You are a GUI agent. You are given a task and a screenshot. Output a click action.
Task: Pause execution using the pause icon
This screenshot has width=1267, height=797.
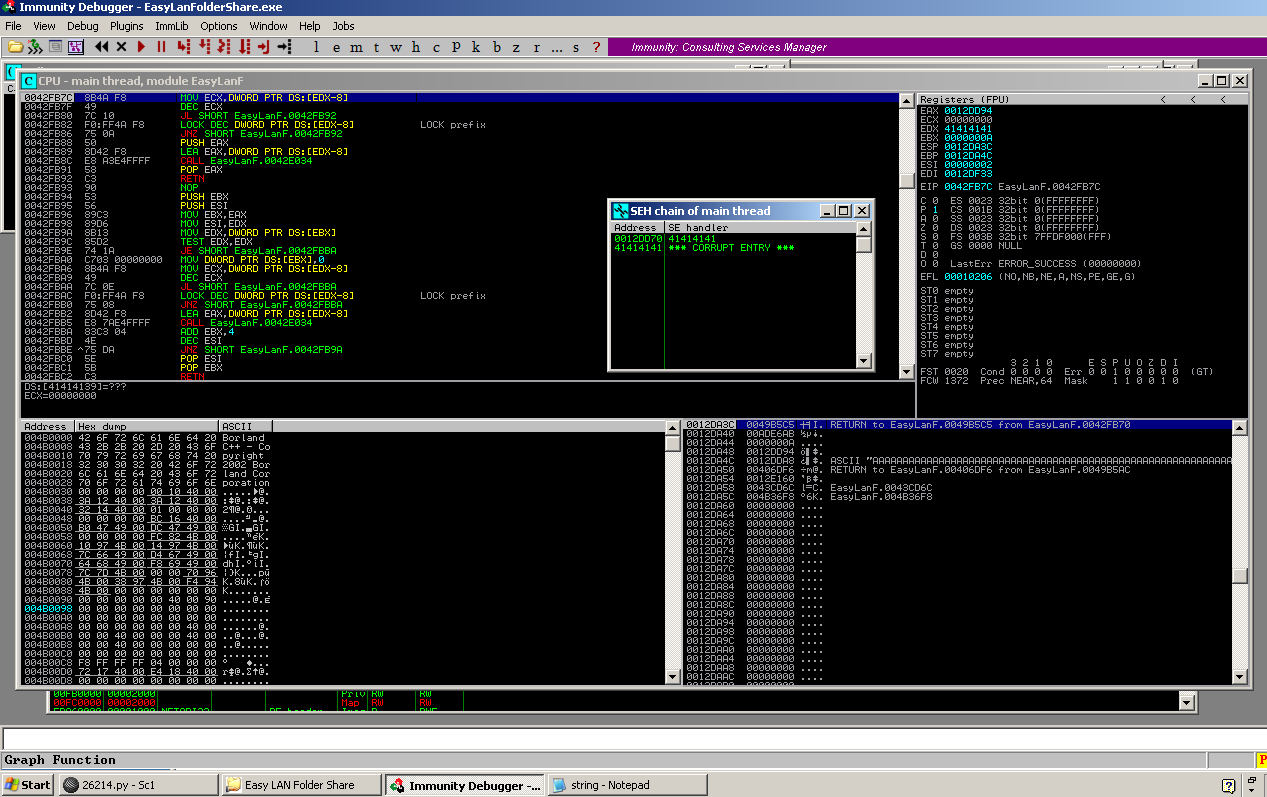pyautogui.click(x=160, y=47)
